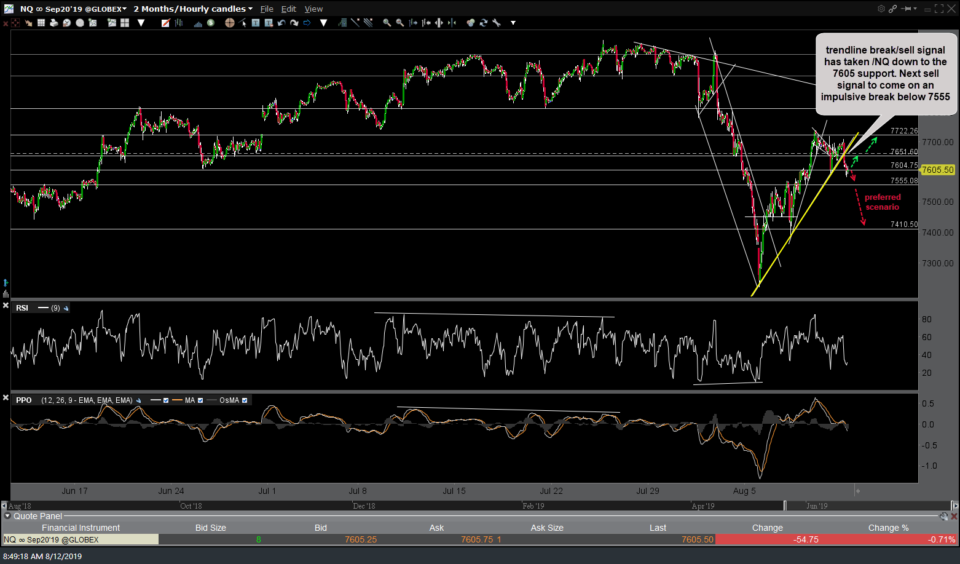Click the pin icon beside RSI (9)
Screen dimensions: 960x564
66,308
